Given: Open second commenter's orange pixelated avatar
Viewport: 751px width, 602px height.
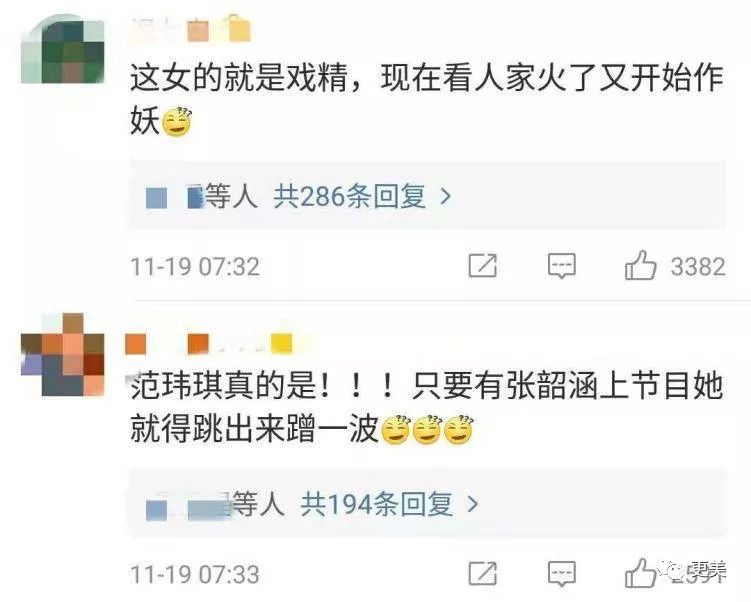Looking at the screenshot, I should point(63,354).
